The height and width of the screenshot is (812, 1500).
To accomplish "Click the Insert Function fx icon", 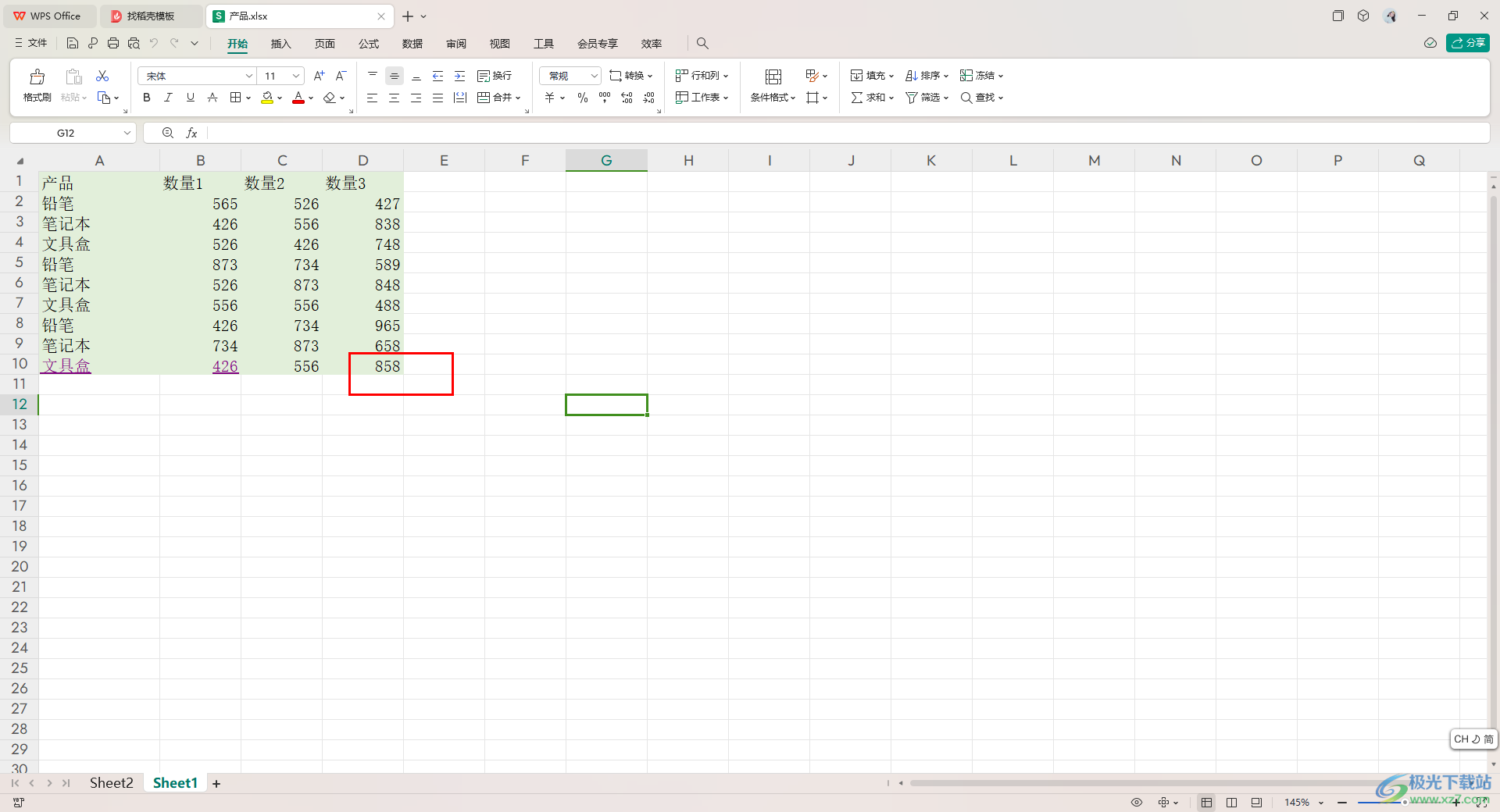I will point(191,134).
